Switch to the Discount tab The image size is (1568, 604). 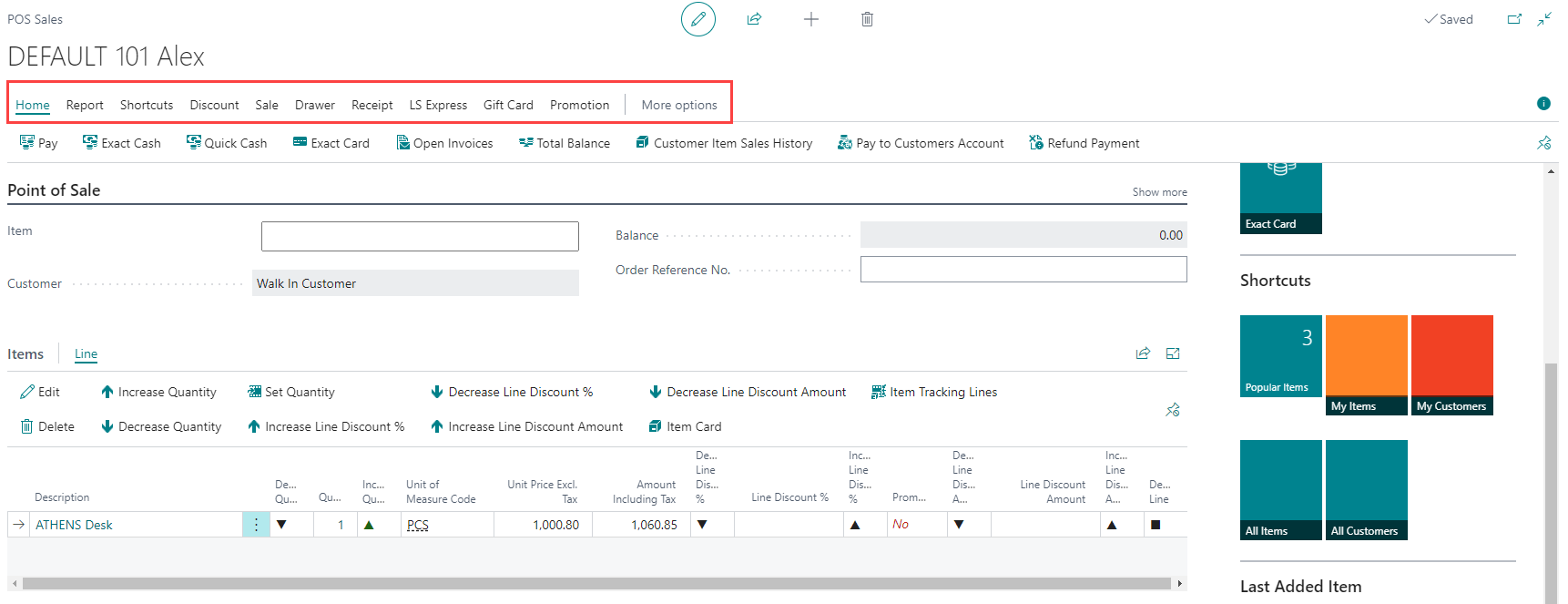click(x=214, y=105)
